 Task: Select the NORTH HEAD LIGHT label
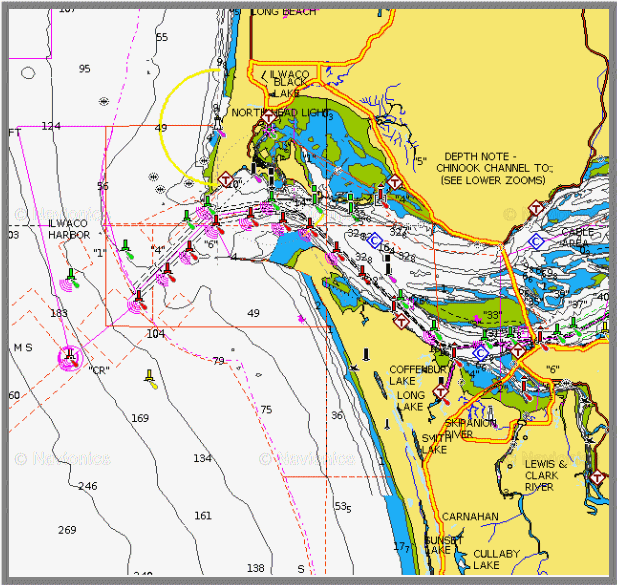coord(280,113)
